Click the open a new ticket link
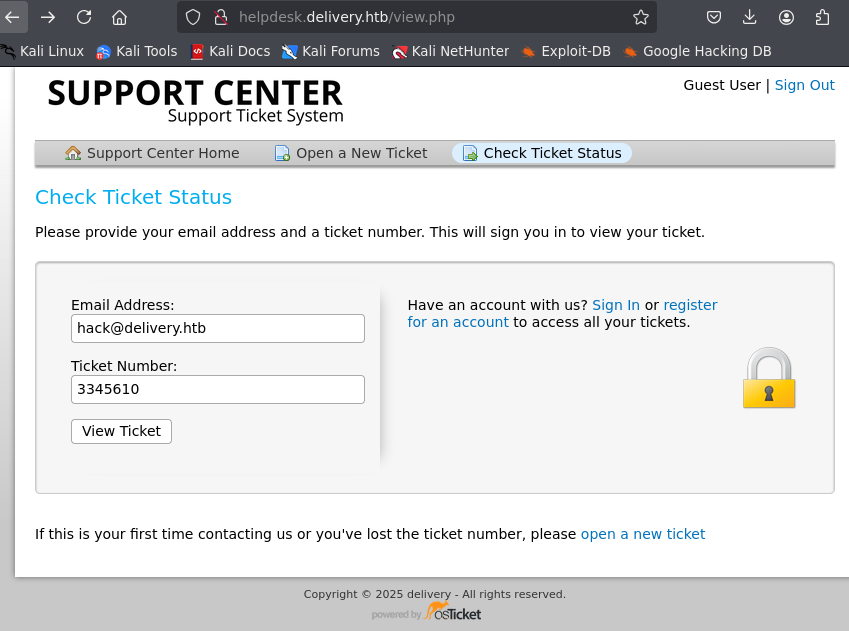The image size is (849, 631). coord(643,534)
